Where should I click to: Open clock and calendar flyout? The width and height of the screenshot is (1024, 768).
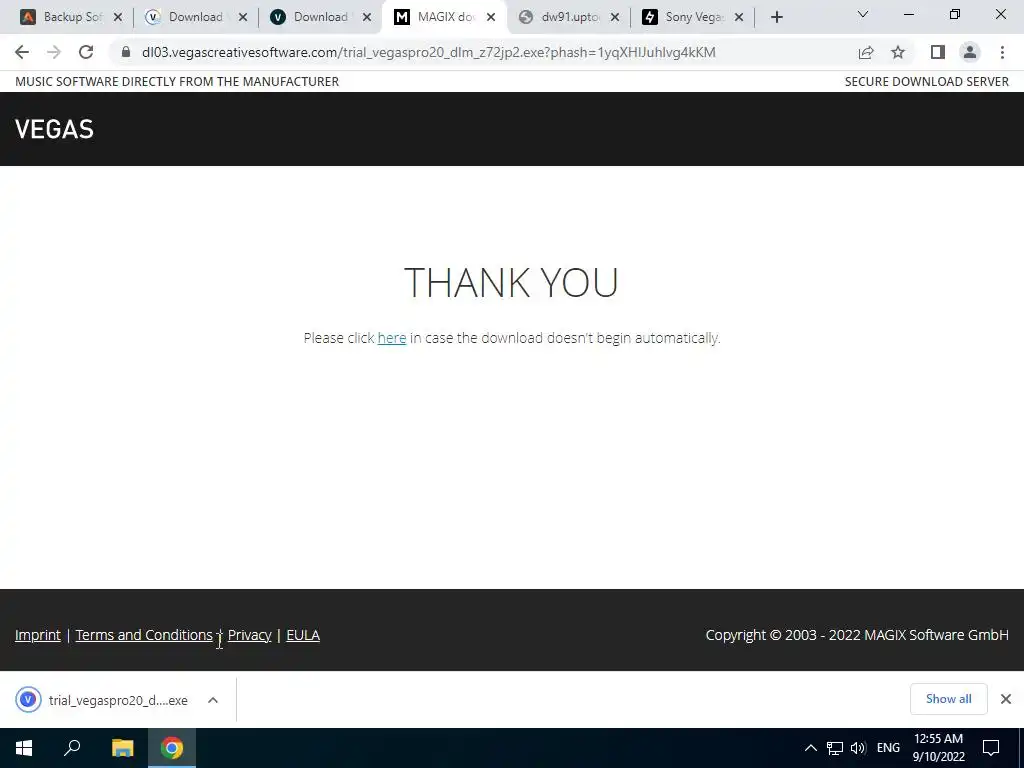click(x=938, y=748)
